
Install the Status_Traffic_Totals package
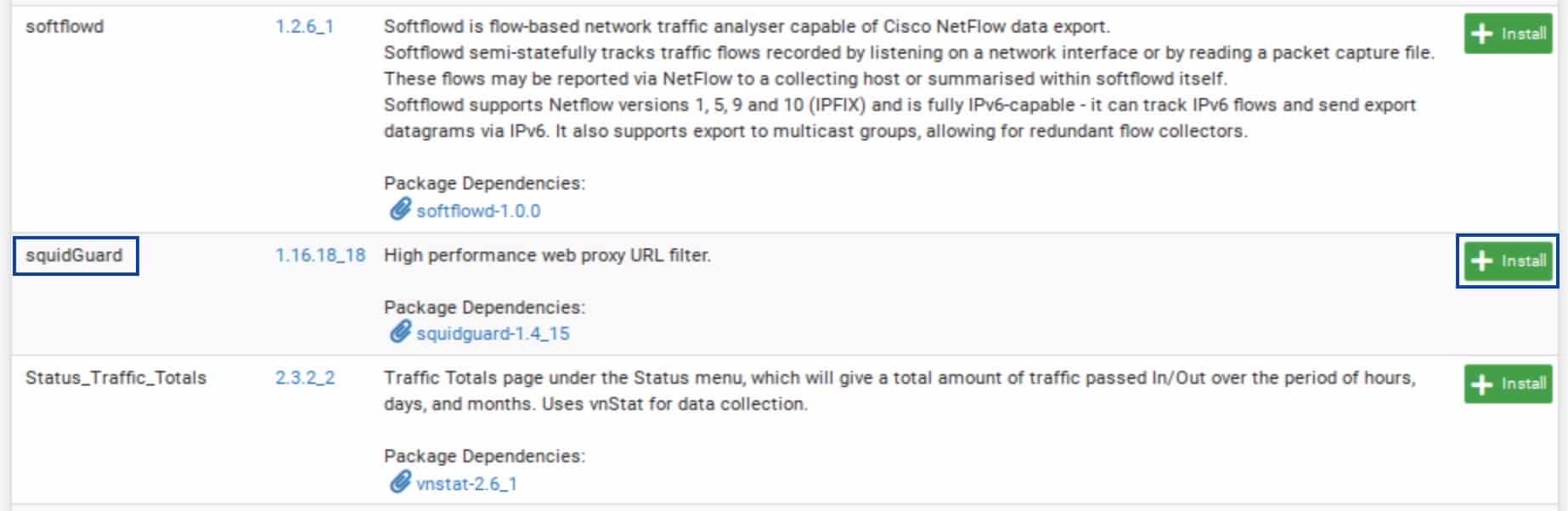[1508, 384]
